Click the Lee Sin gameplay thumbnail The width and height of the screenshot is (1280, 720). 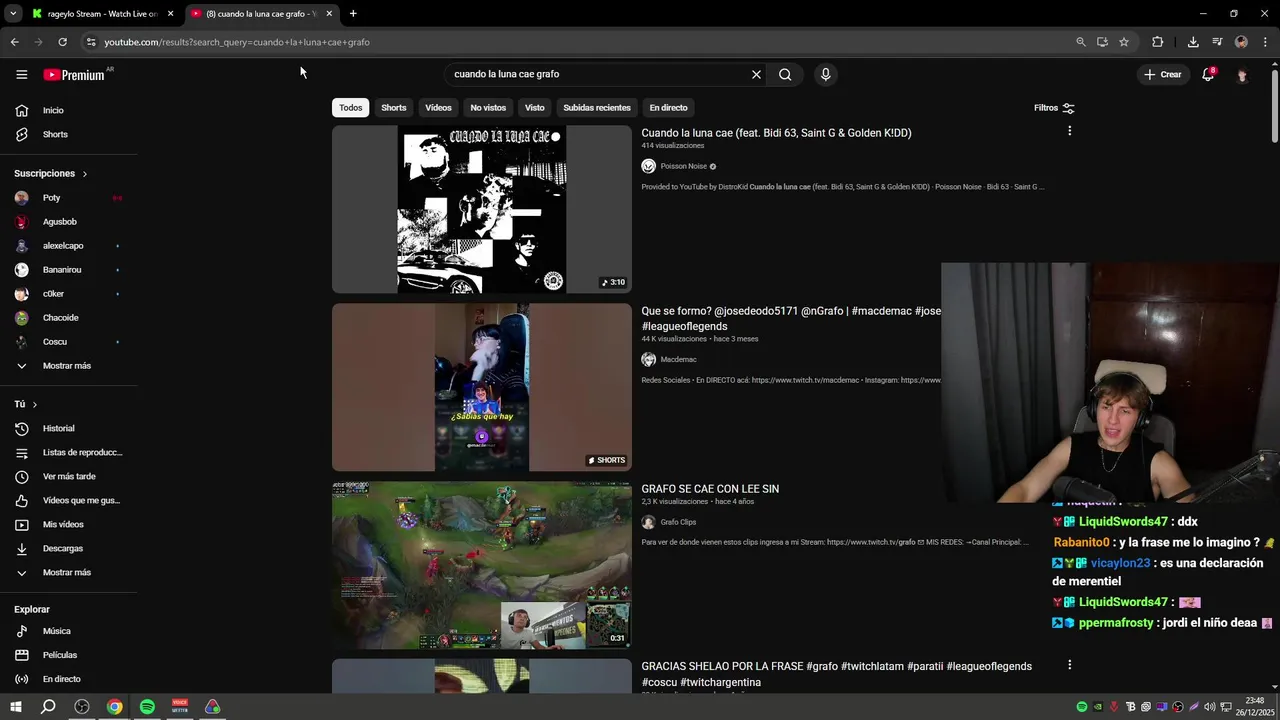(x=482, y=565)
